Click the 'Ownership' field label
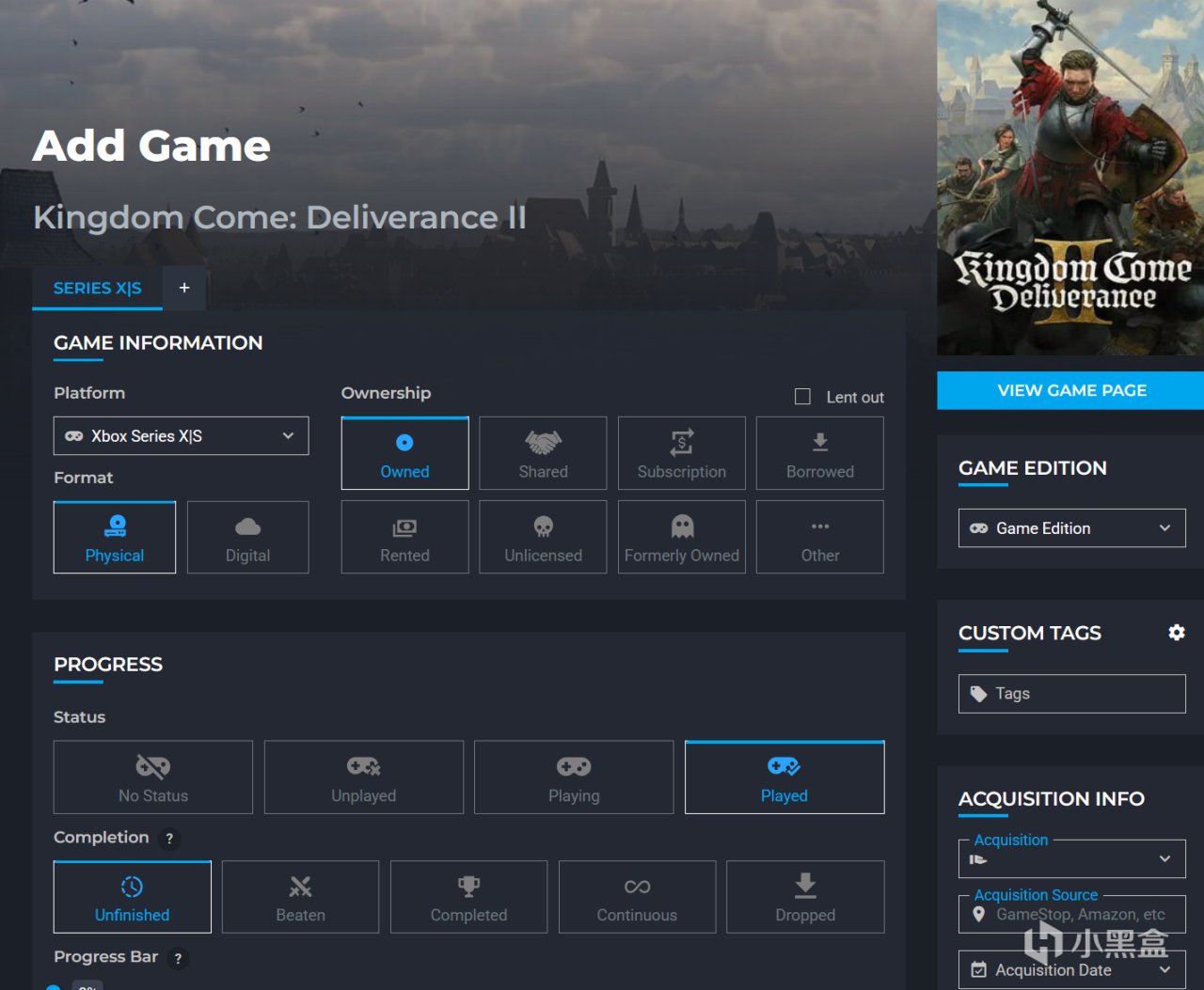Screen dimensions: 1204x990 click(x=386, y=393)
